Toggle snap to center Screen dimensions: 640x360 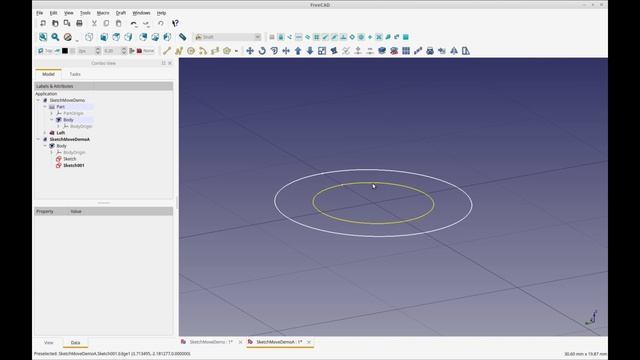[x=361, y=37]
